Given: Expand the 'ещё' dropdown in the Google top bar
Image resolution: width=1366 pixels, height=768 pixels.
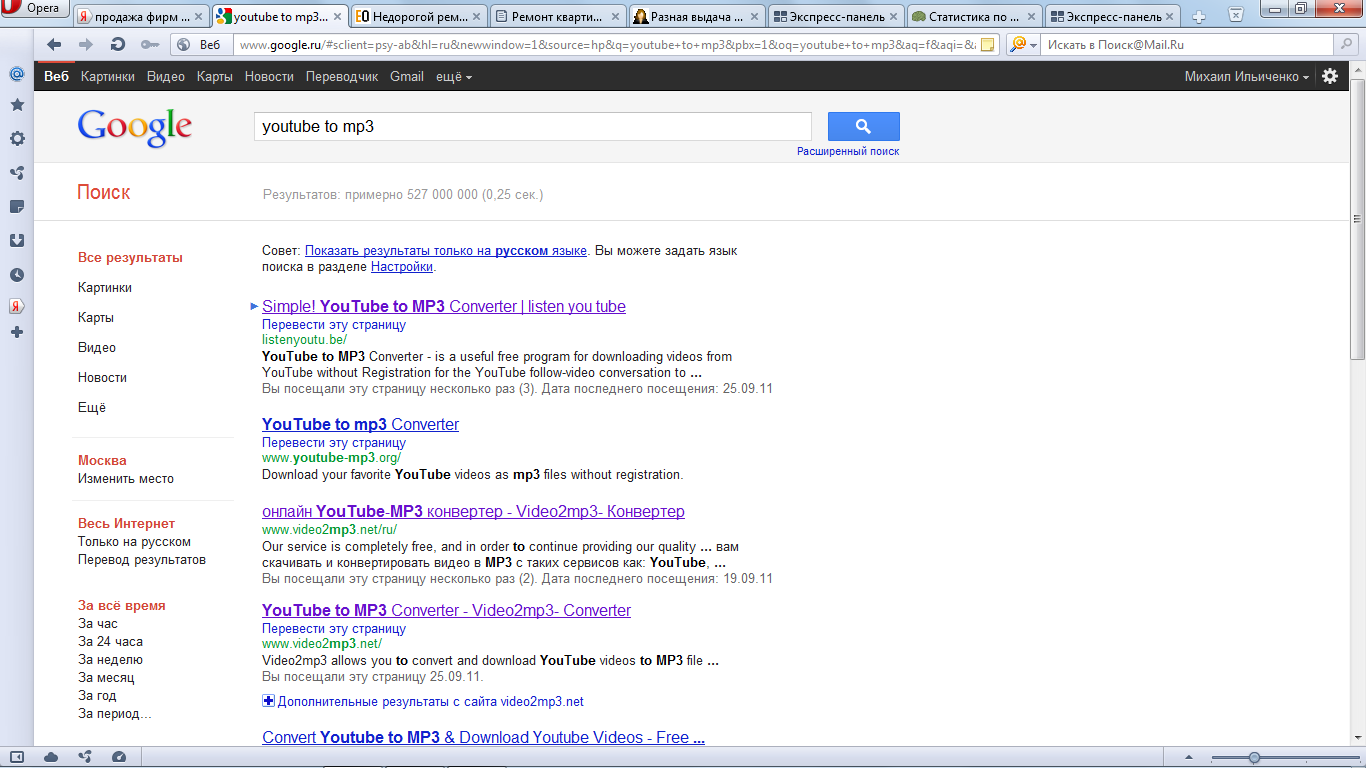Looking at the screenshot, I should click(454, 76).
